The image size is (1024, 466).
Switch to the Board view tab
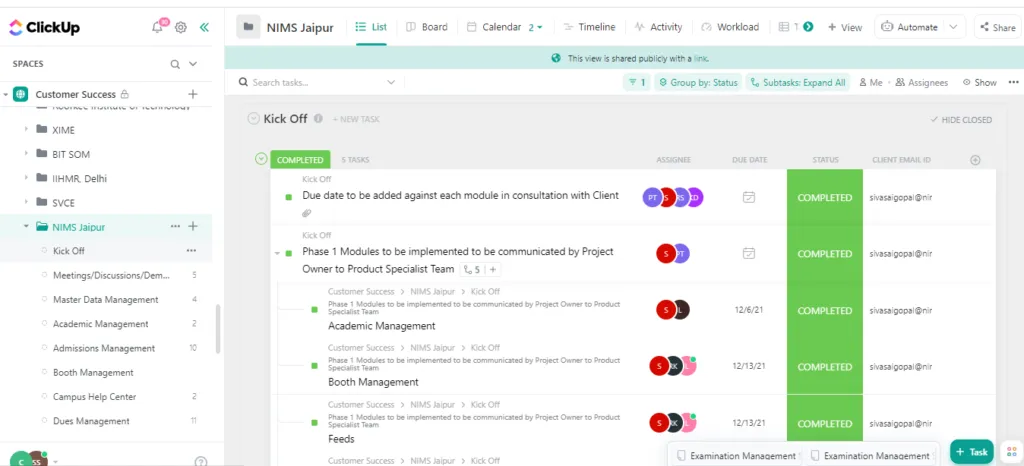click(x=426, y=27)
